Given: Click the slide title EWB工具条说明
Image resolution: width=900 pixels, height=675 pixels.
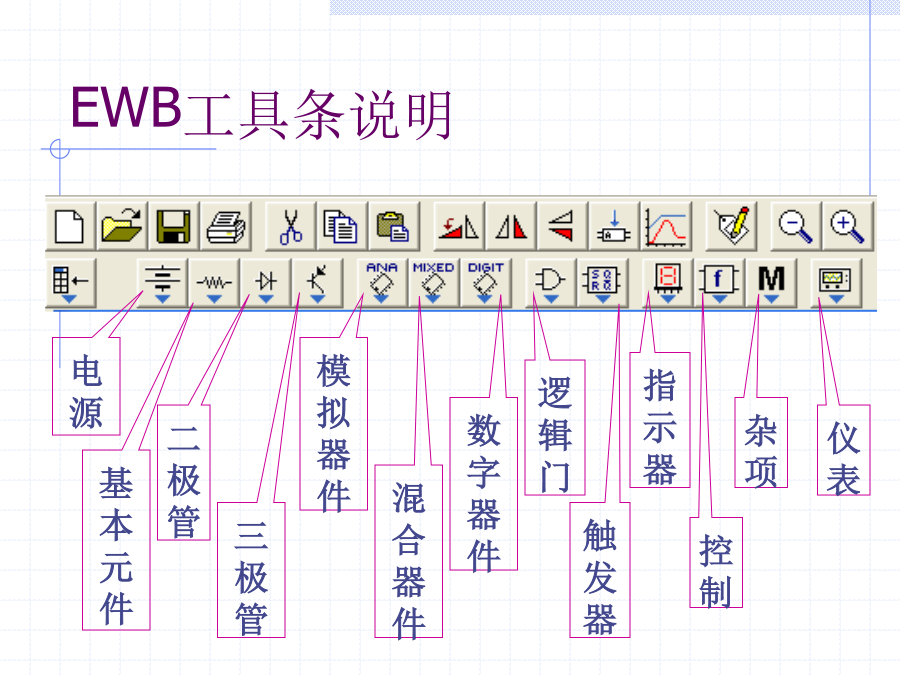Looking at the screenshot, I should coord(262,114).
